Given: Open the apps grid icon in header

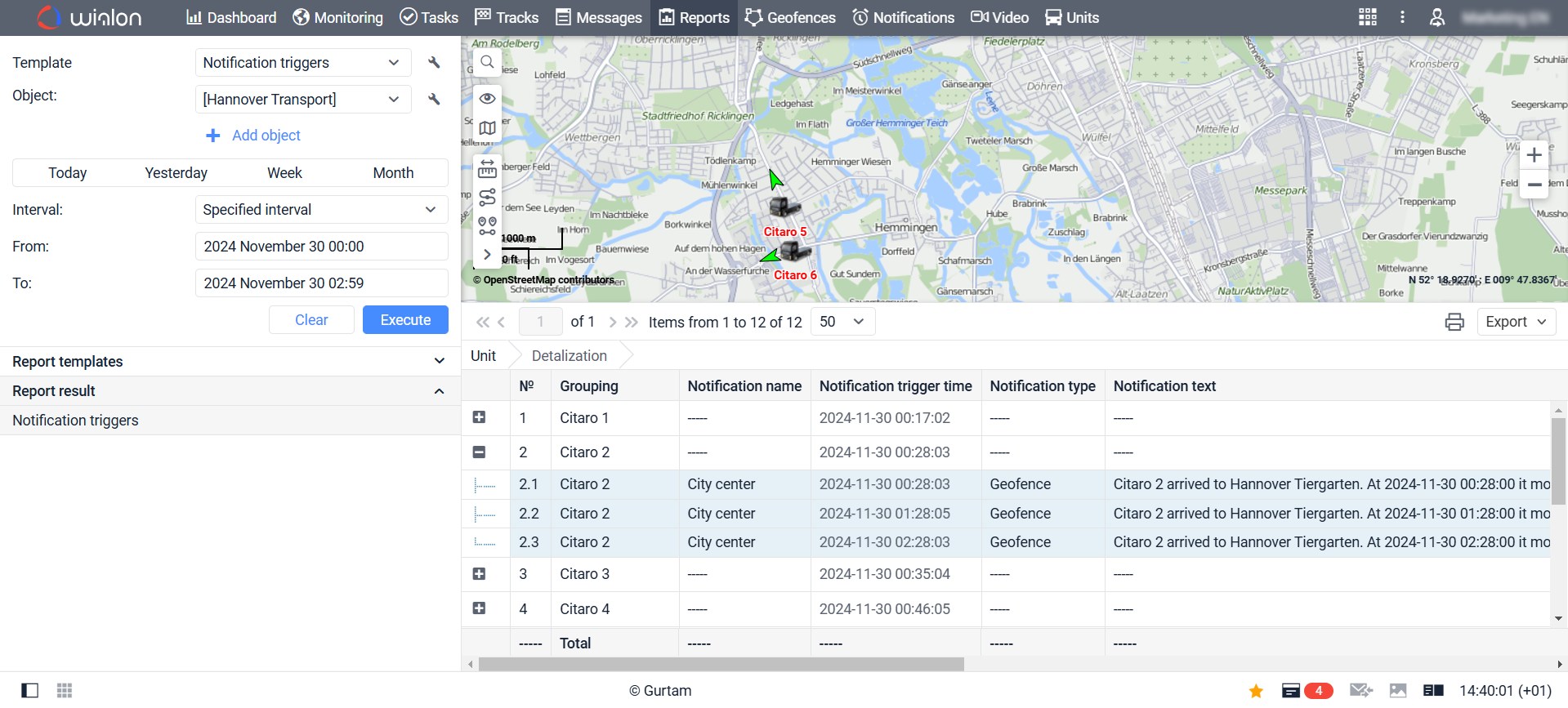Looking at the screenshot, I should tap(1368, 17).
